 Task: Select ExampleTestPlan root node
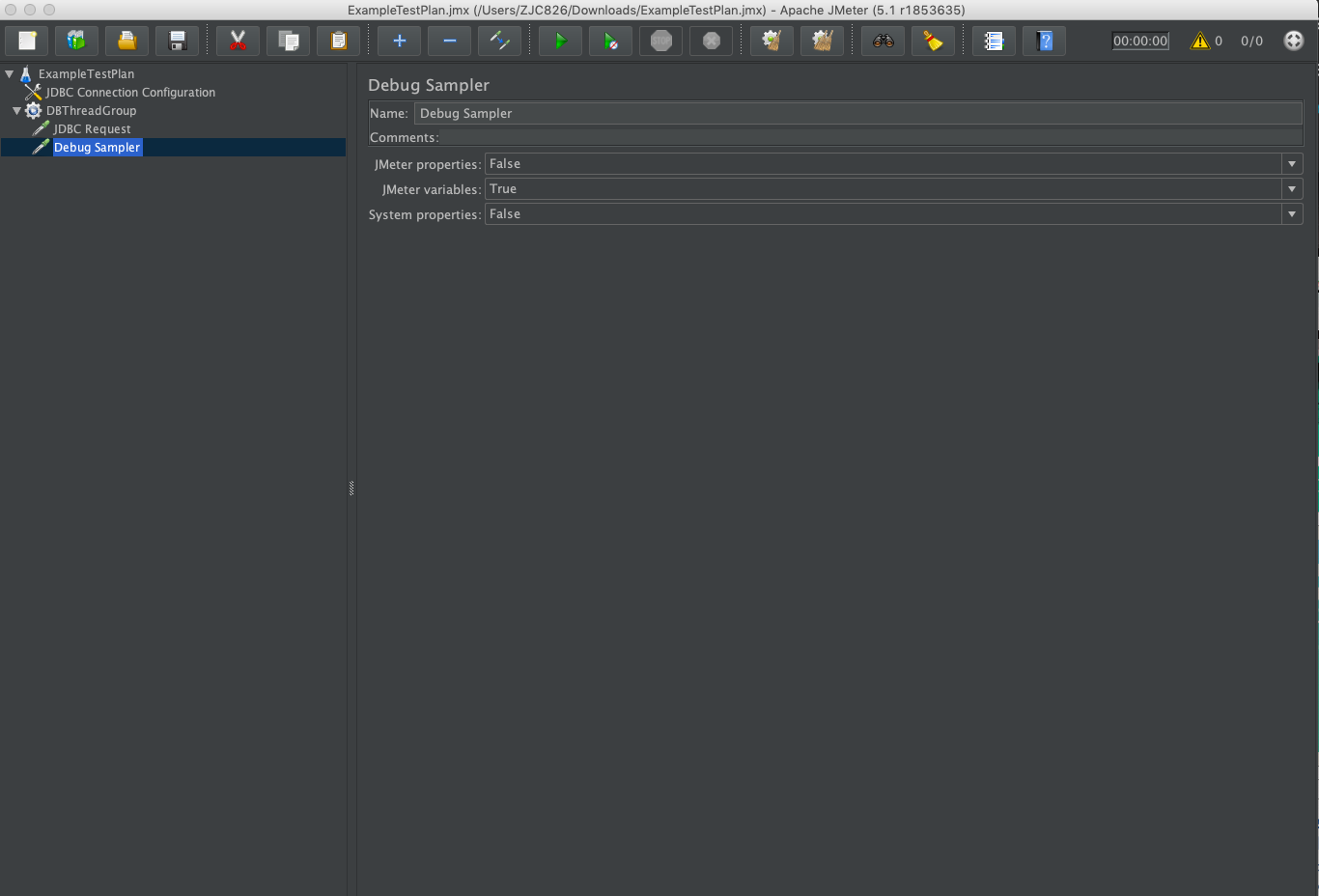pyautogui.click(x=86, y=74)
